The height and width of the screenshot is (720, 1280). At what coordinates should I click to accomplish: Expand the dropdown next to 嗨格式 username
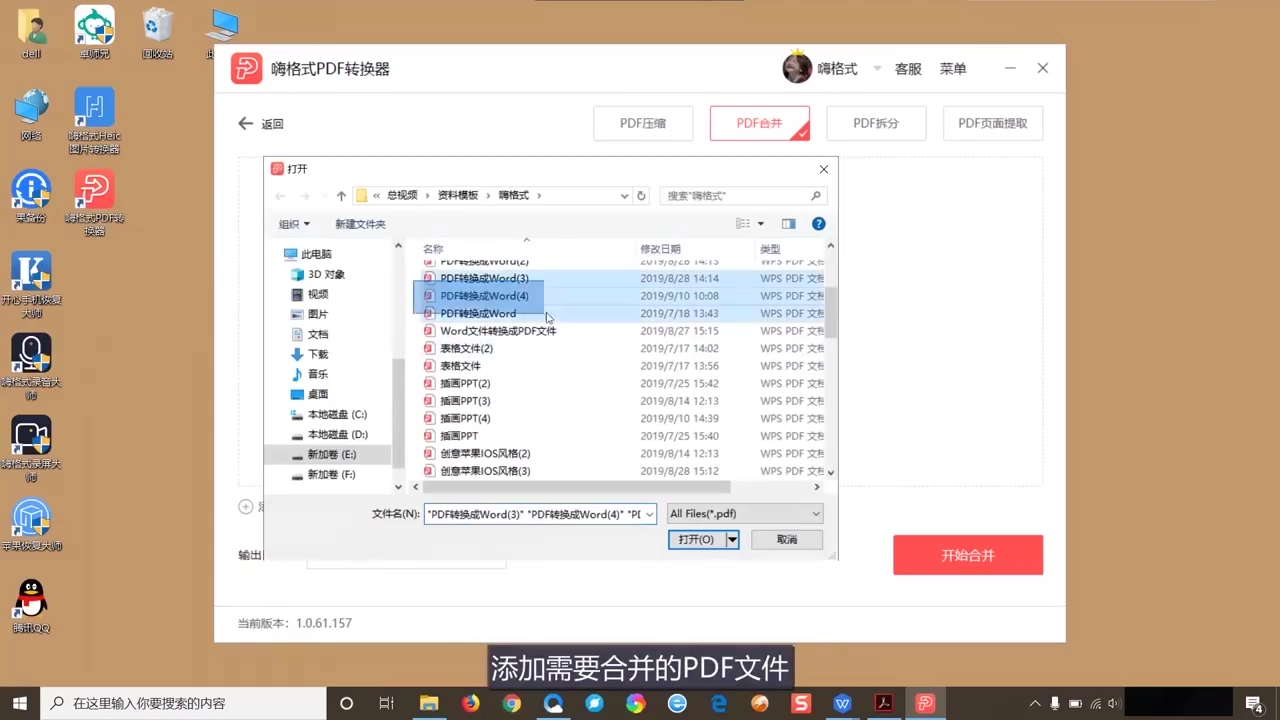tap(877, 68)
